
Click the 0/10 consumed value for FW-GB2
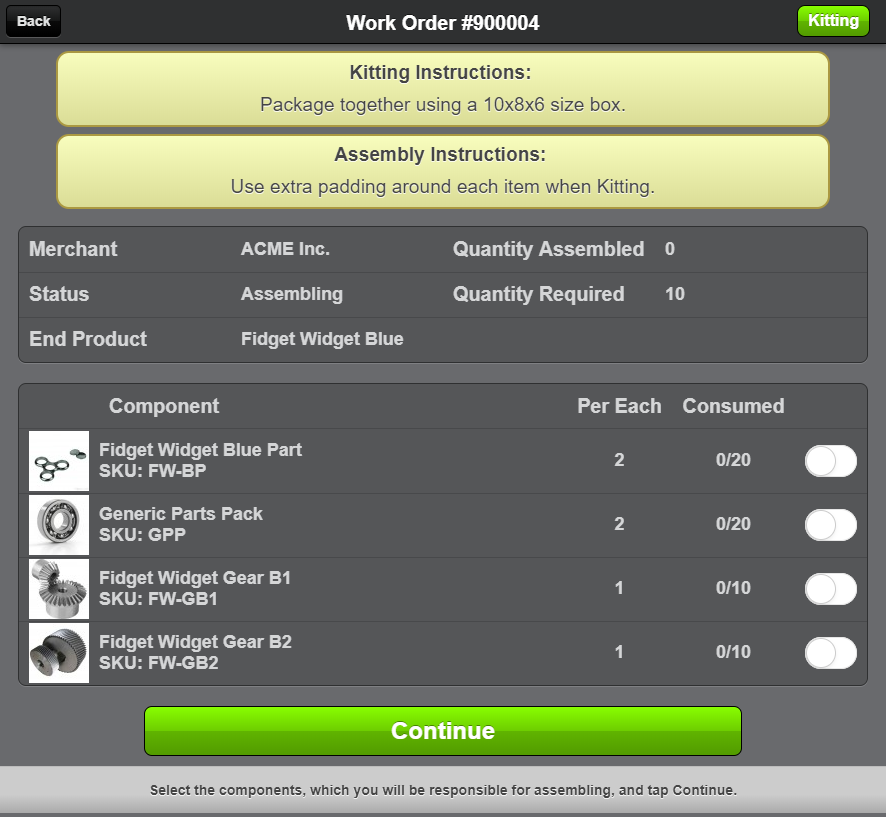733,651
